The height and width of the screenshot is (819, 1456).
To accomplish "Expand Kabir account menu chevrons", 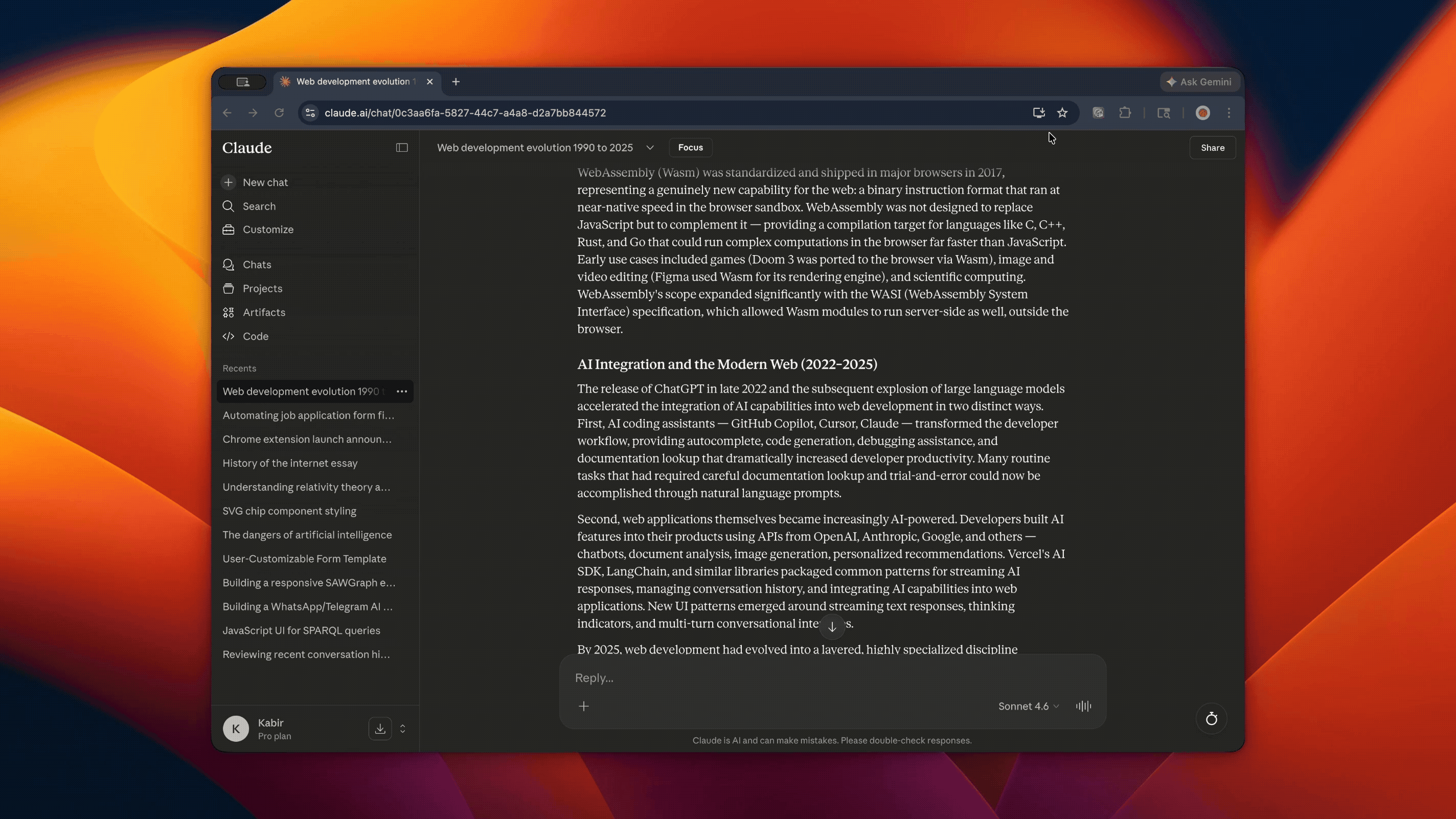I will coord(402,729).
